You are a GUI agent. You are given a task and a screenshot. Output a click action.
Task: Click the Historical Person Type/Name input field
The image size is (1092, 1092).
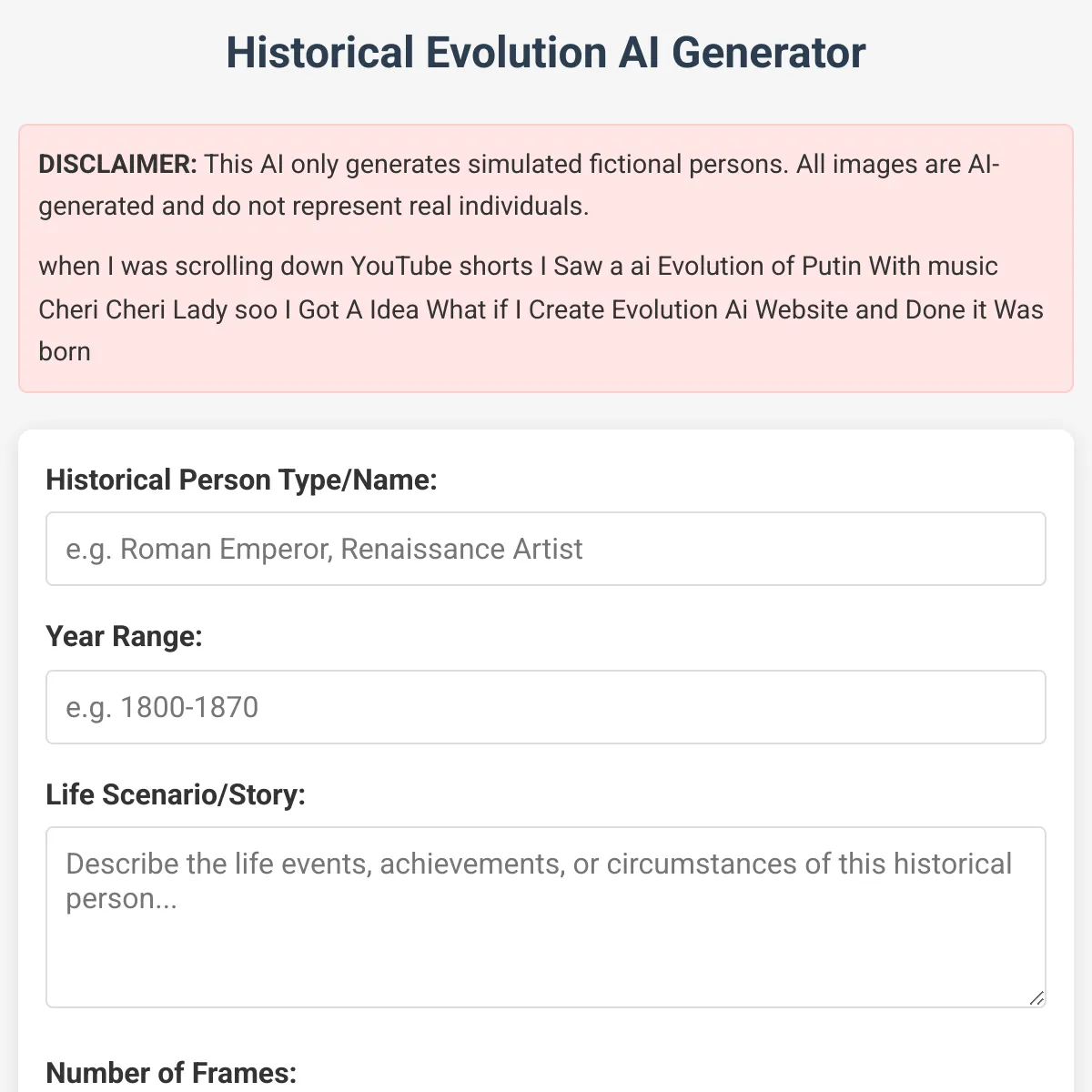(x=546, y=549)
